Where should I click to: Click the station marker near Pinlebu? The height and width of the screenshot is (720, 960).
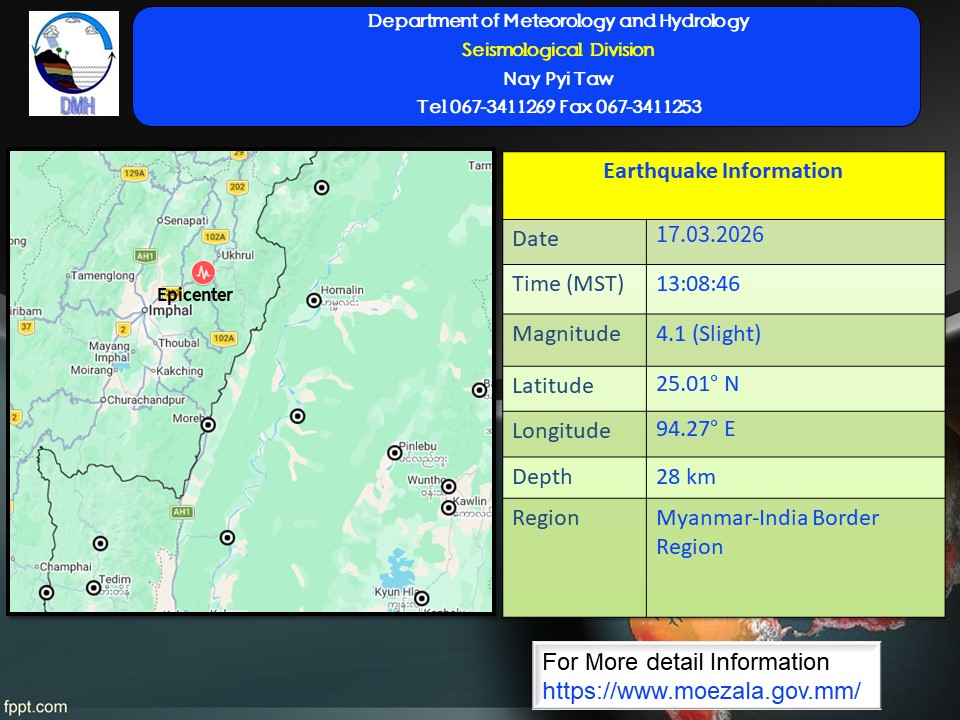pos(395,453)
